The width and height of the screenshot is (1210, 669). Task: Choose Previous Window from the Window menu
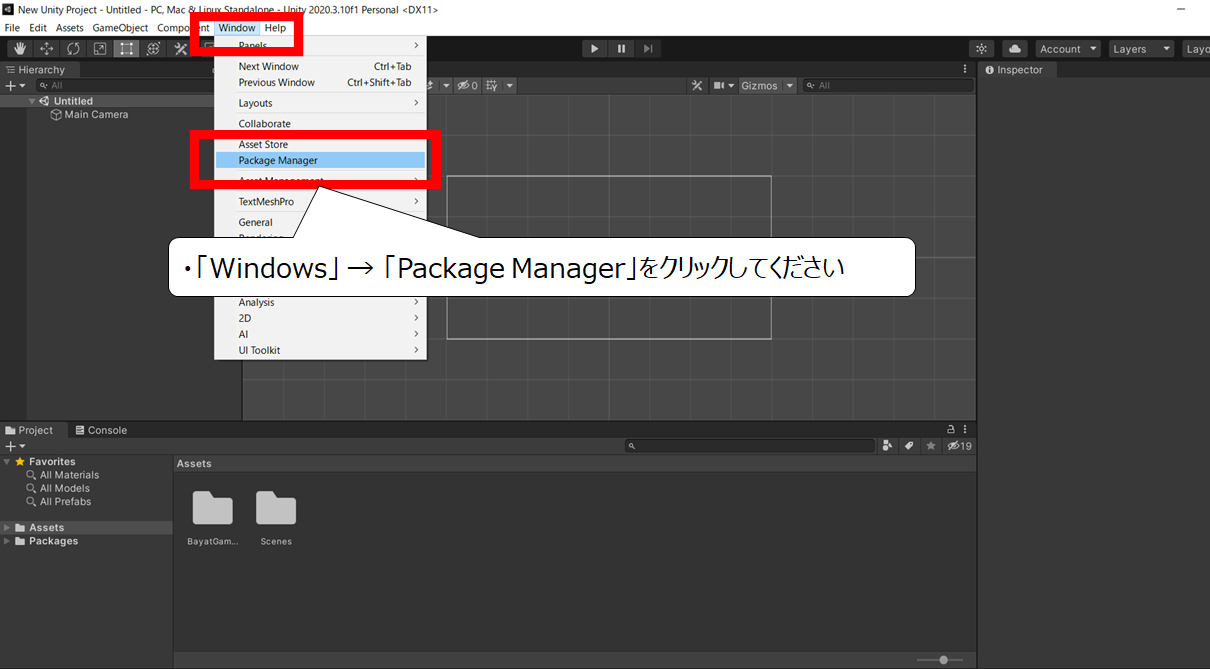click(x=321, y=83)
